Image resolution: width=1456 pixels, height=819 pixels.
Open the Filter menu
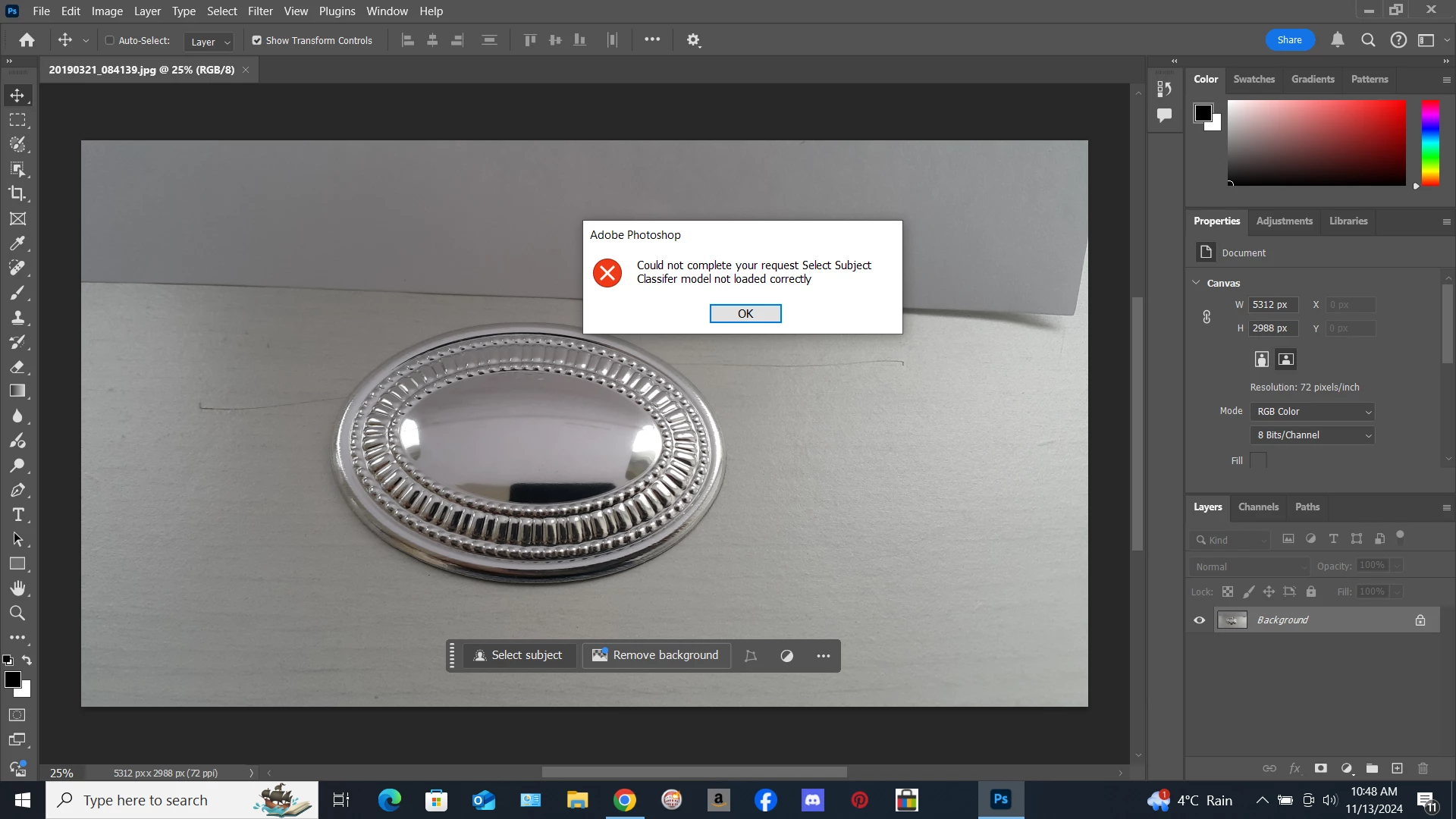tap(260, 11)
